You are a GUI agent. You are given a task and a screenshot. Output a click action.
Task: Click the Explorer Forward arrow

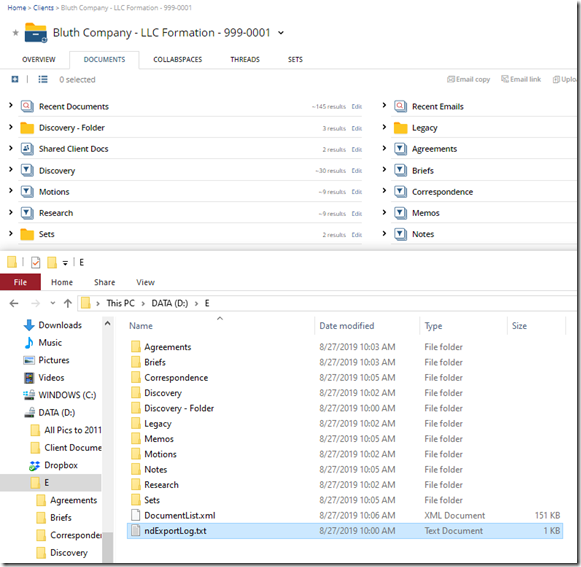(35, 304)
